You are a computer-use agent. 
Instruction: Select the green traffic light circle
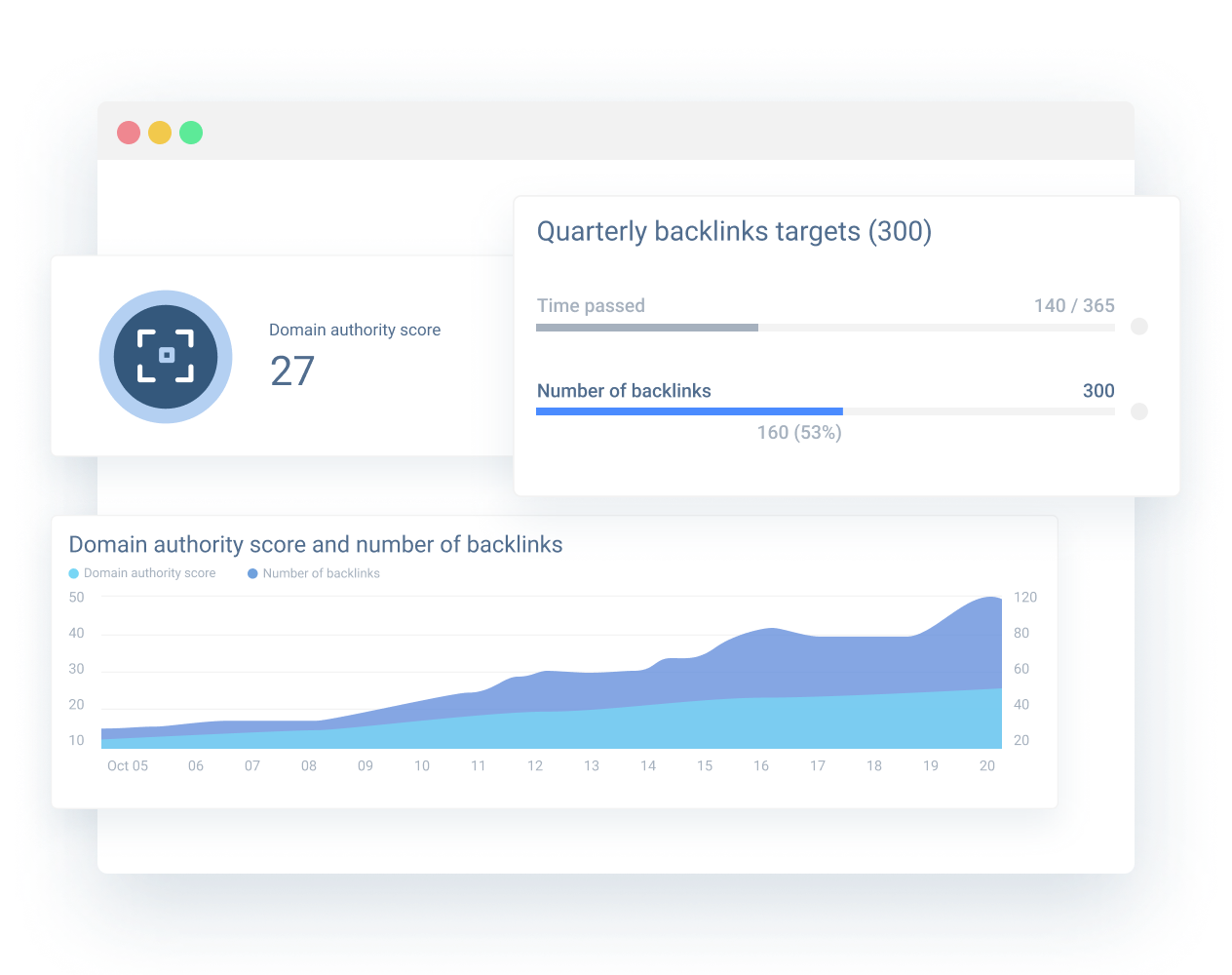[x=191, y=133]
